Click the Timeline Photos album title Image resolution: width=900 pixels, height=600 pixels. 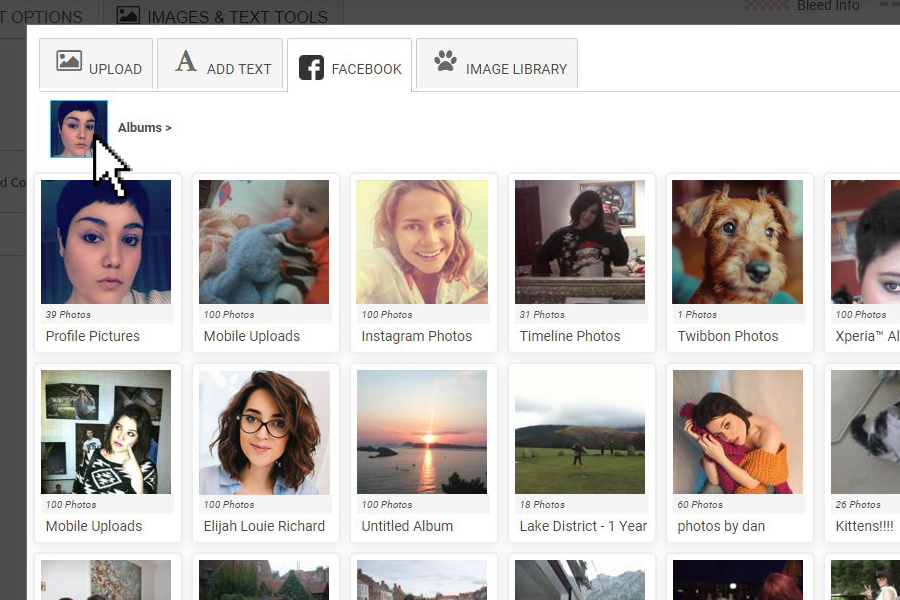click(x=570, y=336)
